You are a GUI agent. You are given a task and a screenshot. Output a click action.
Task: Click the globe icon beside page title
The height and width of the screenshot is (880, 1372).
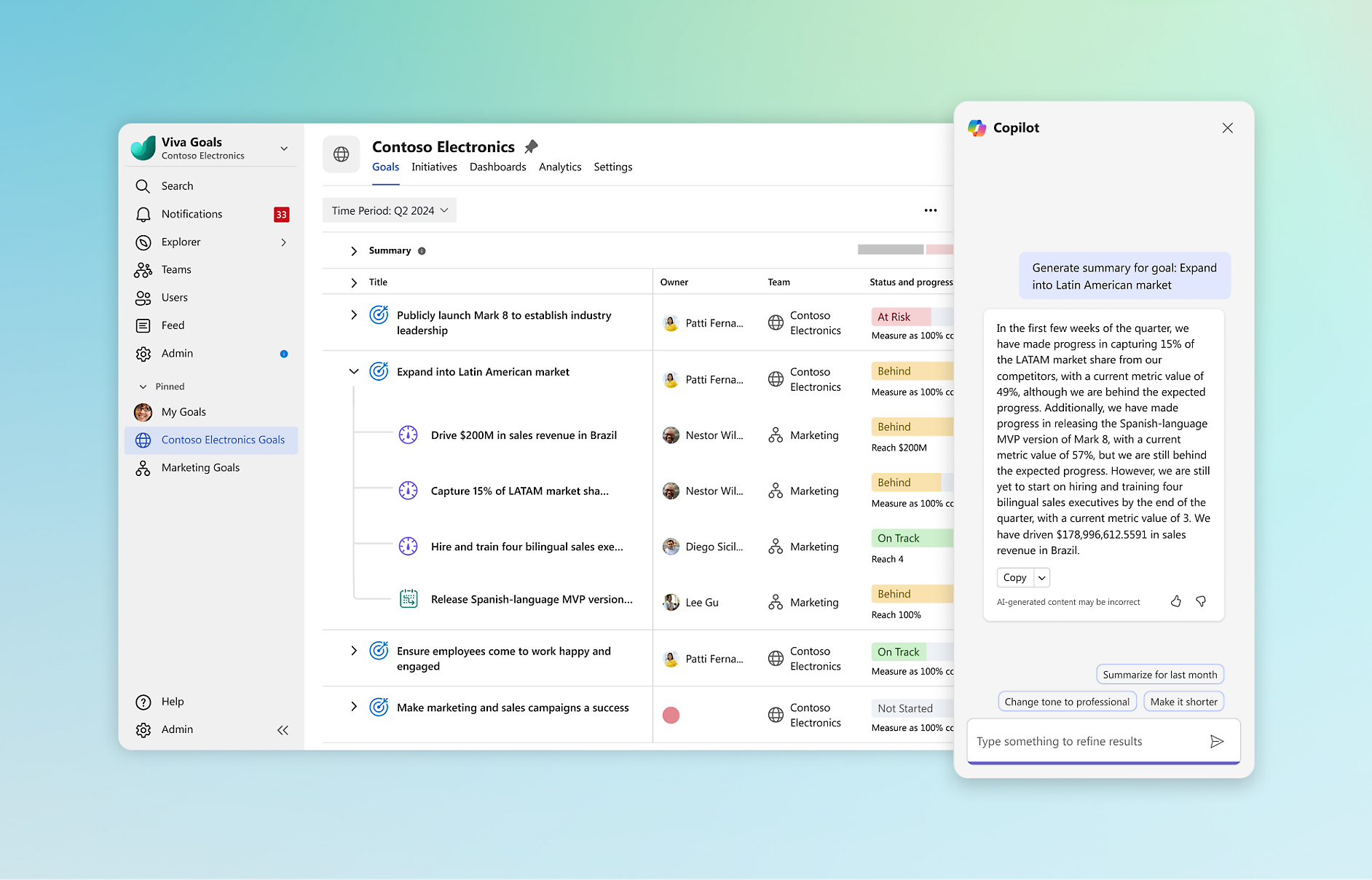(341, 154)
